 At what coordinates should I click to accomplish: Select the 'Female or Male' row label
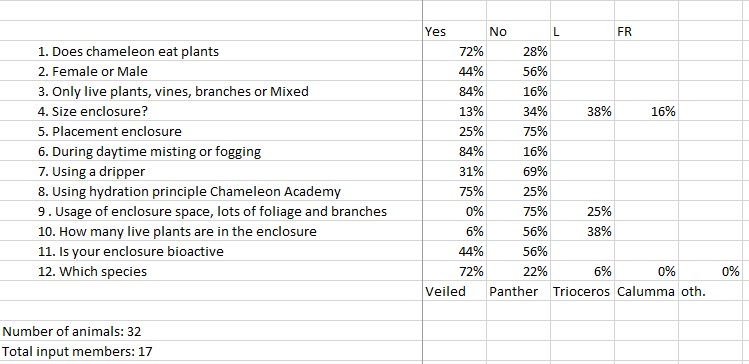[x=211, y=71]
